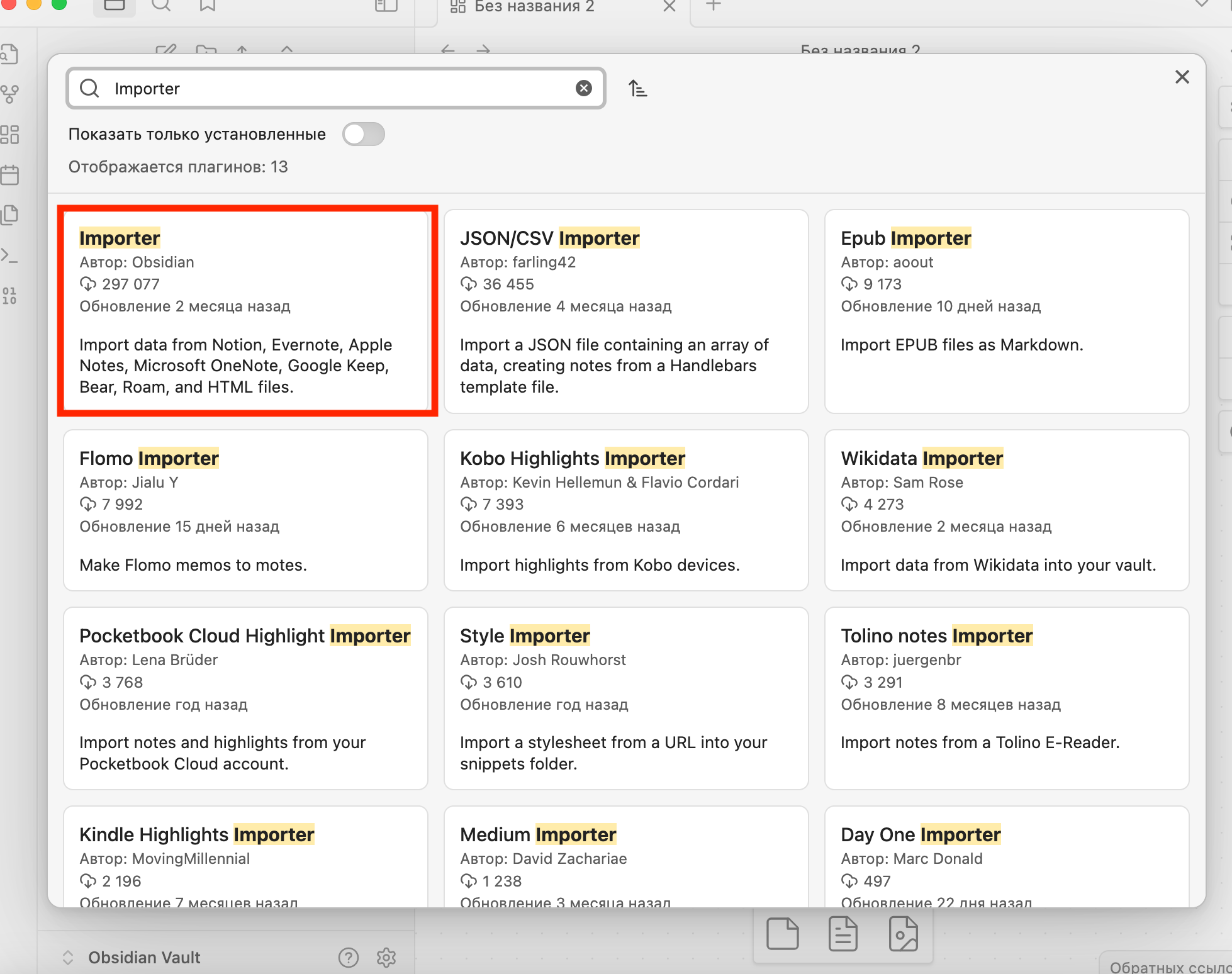Open file explorer tab icon
Viewport: 1232px width, 974px height.
(115, 6)
